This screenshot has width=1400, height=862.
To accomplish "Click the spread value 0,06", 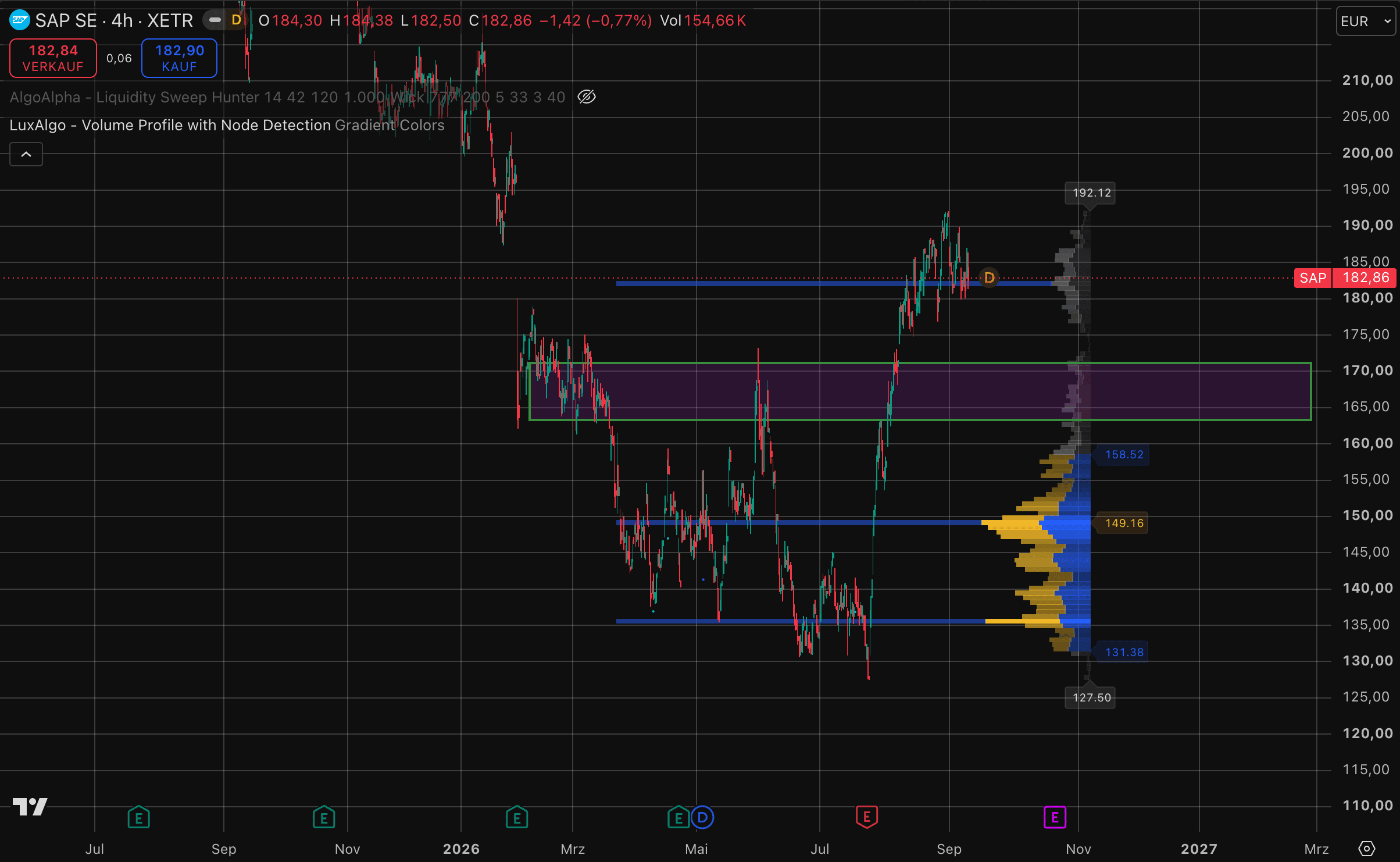I will 119,58.
